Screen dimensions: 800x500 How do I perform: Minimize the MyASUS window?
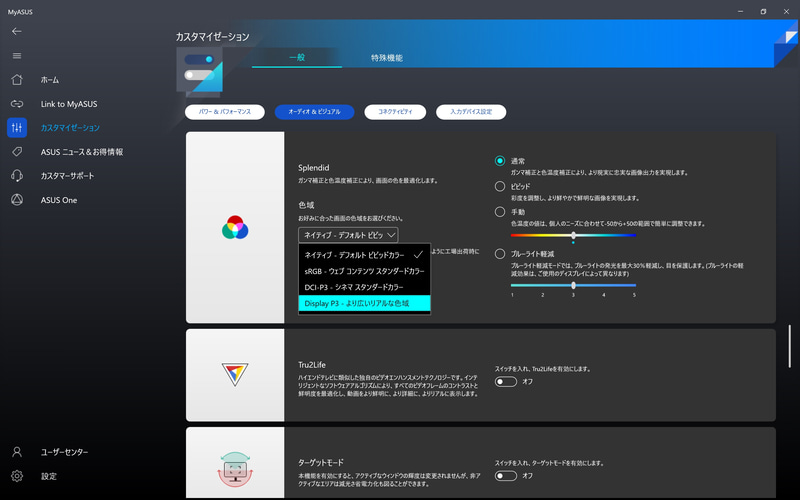[740, 11]
